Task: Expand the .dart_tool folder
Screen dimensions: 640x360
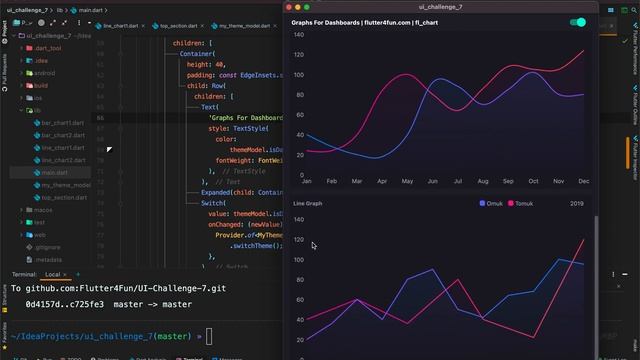Action: click(22, 48)
